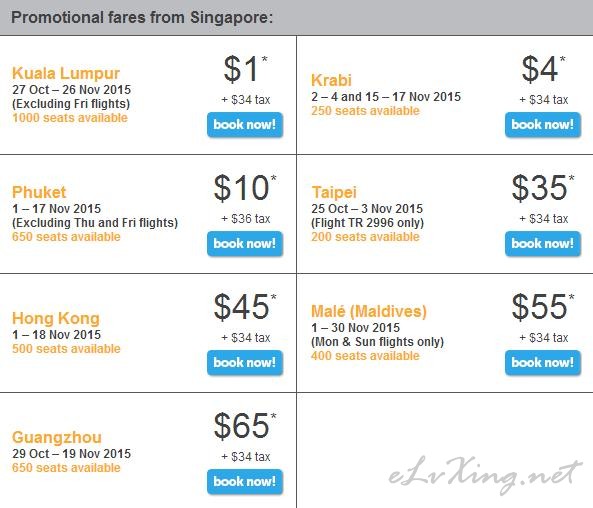Open the Guangzhou destination title

point(57,437)
